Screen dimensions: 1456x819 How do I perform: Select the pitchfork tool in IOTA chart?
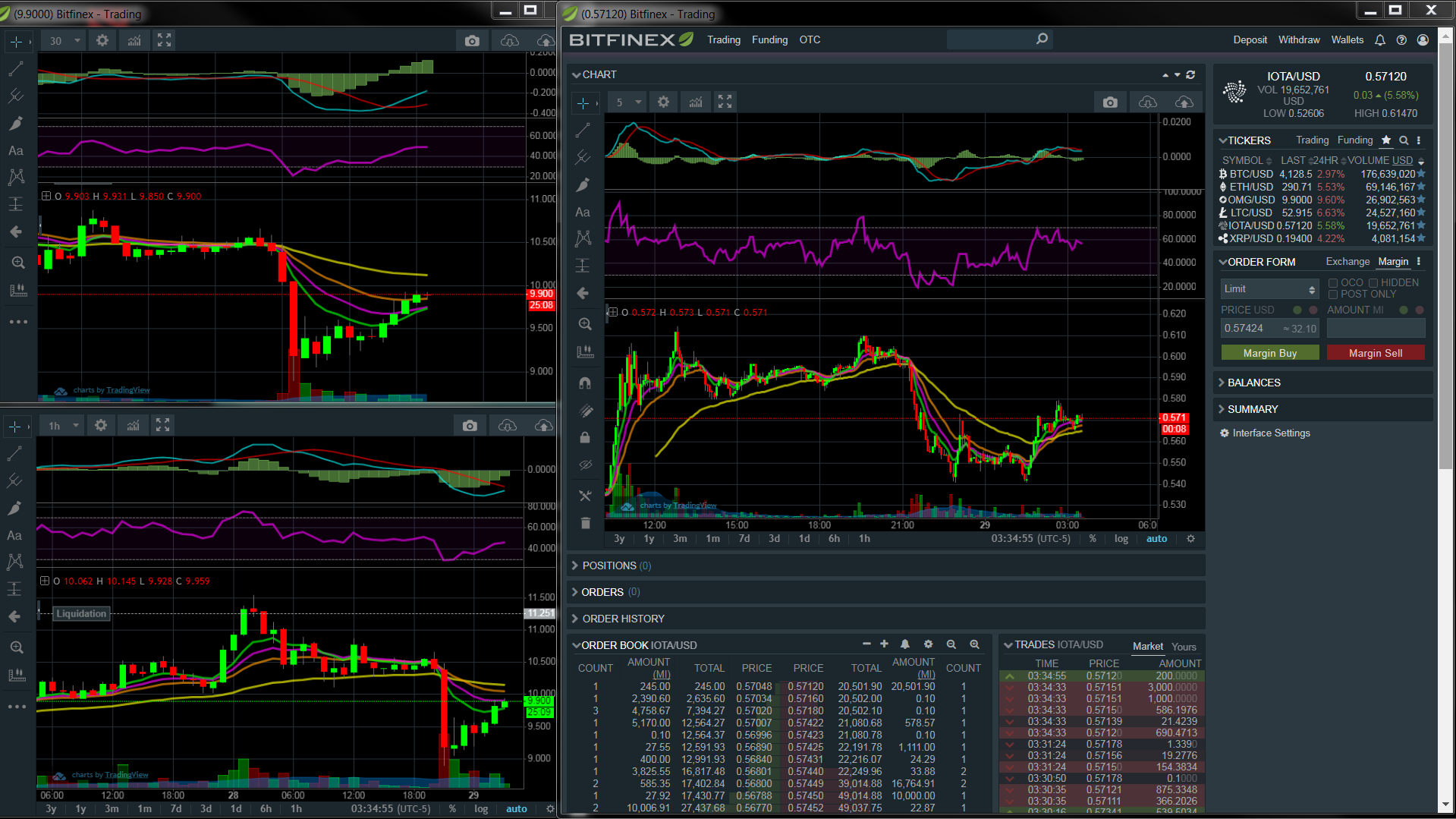pos(583,158)
